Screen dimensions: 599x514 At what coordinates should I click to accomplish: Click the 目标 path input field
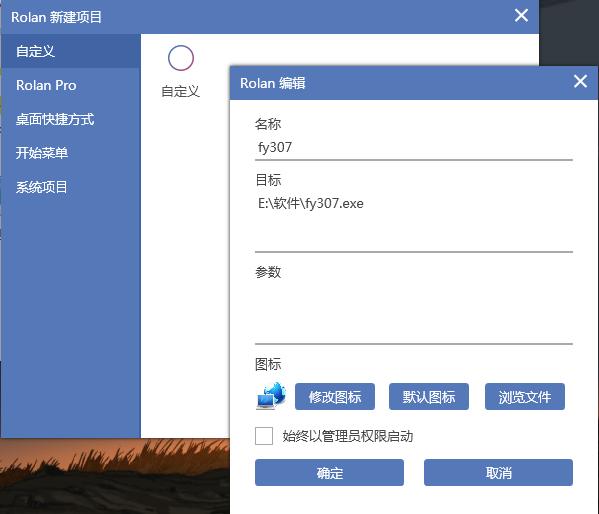(x=414, y=222)
